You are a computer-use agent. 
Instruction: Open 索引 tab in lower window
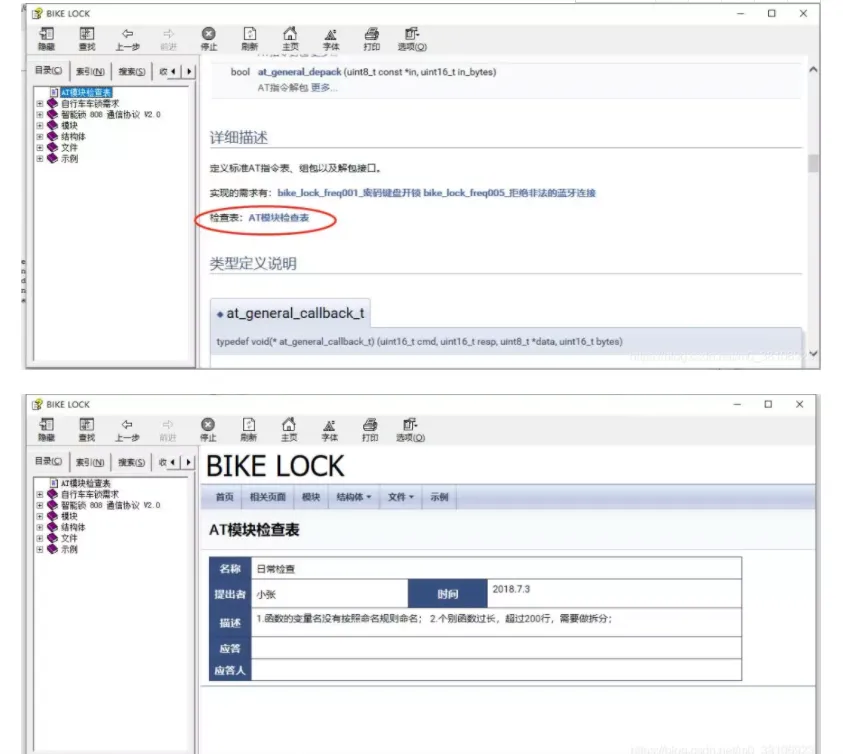point(90,462)
